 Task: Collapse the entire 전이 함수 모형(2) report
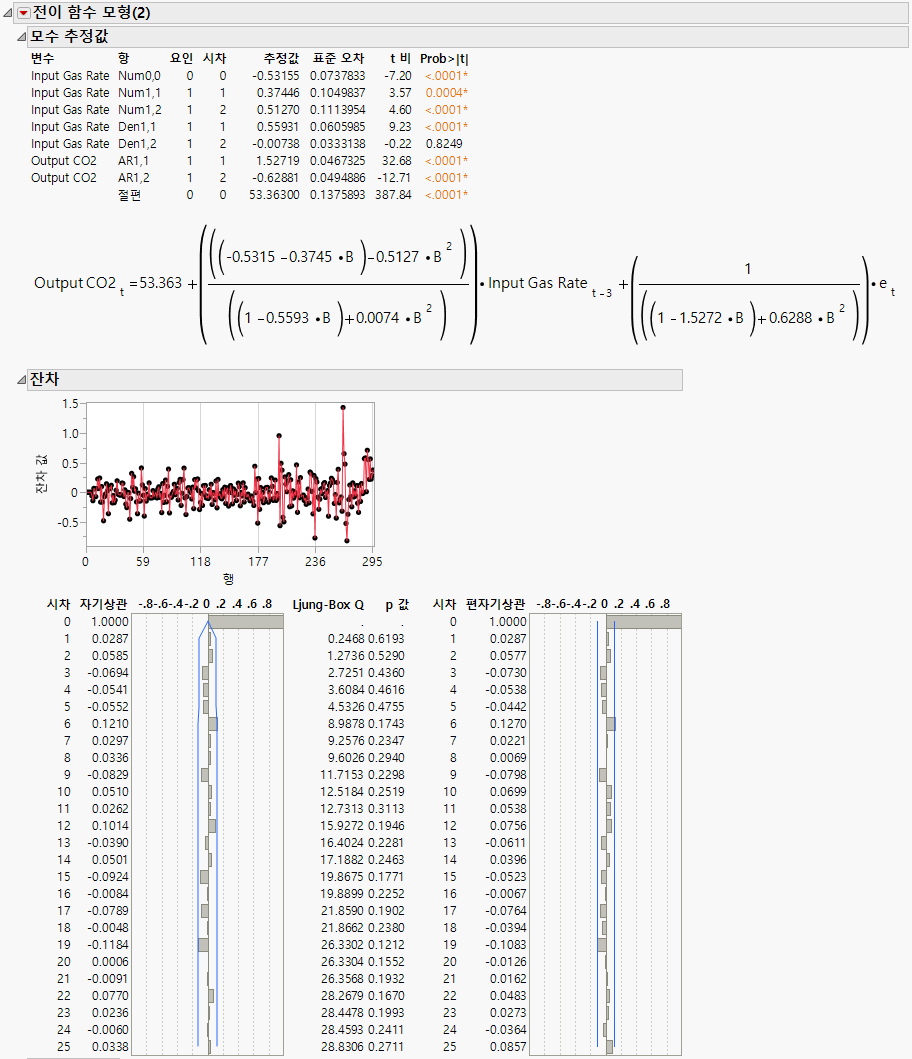(x=9, y=14)
